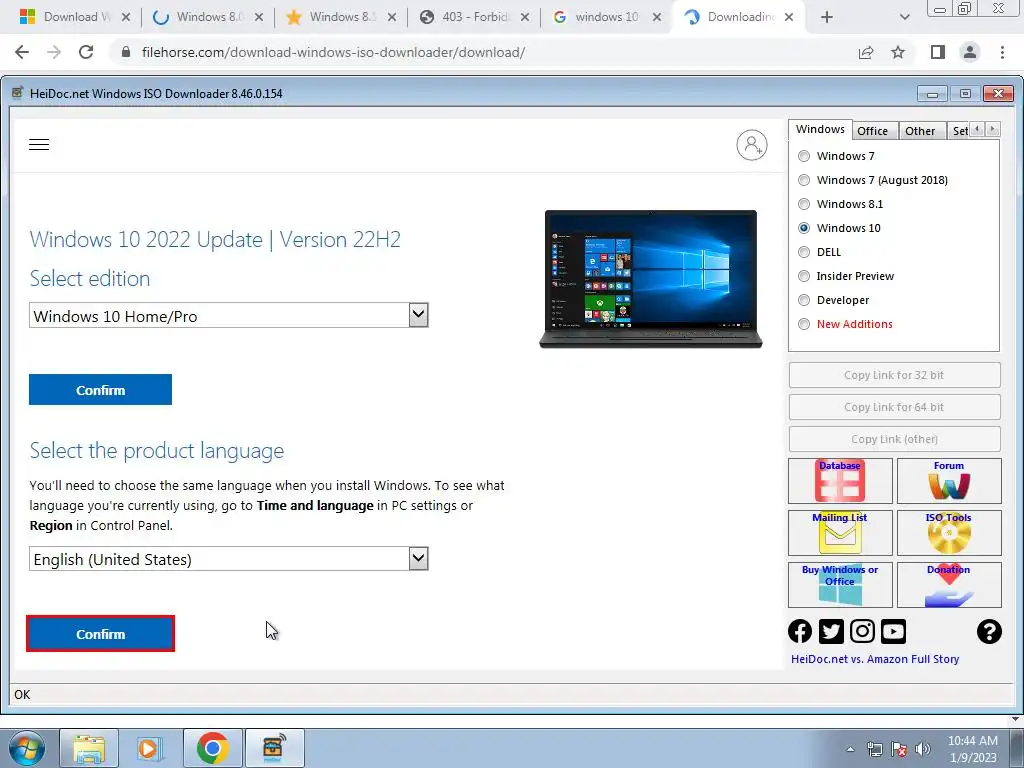Image resolution: width=1024 pixels, height=768 pixels.
Task: Toggle Chrome side panel
Action: click(x=938, y=52)
